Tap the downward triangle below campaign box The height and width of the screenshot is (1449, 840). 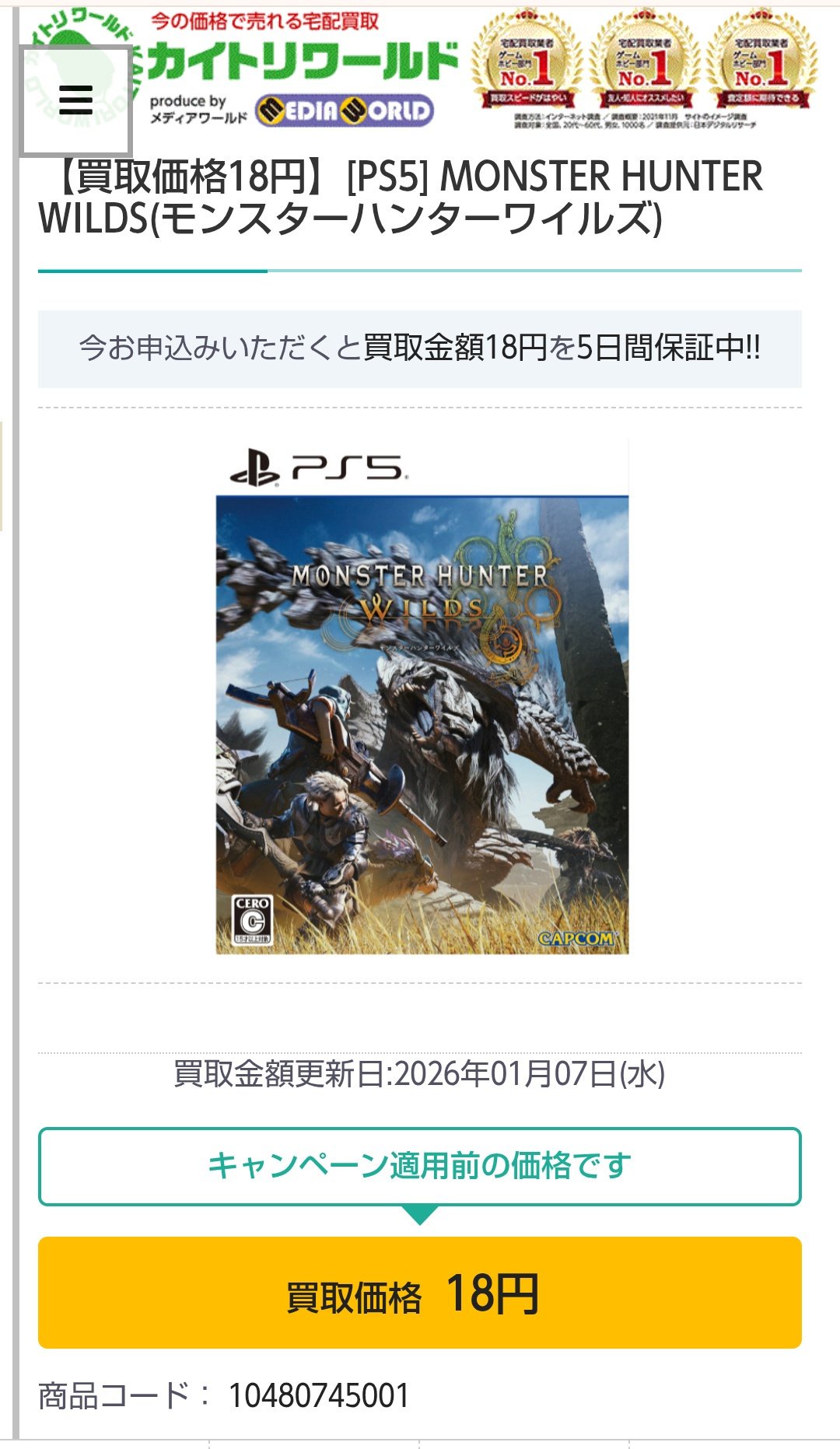(x=420, y=1215)
